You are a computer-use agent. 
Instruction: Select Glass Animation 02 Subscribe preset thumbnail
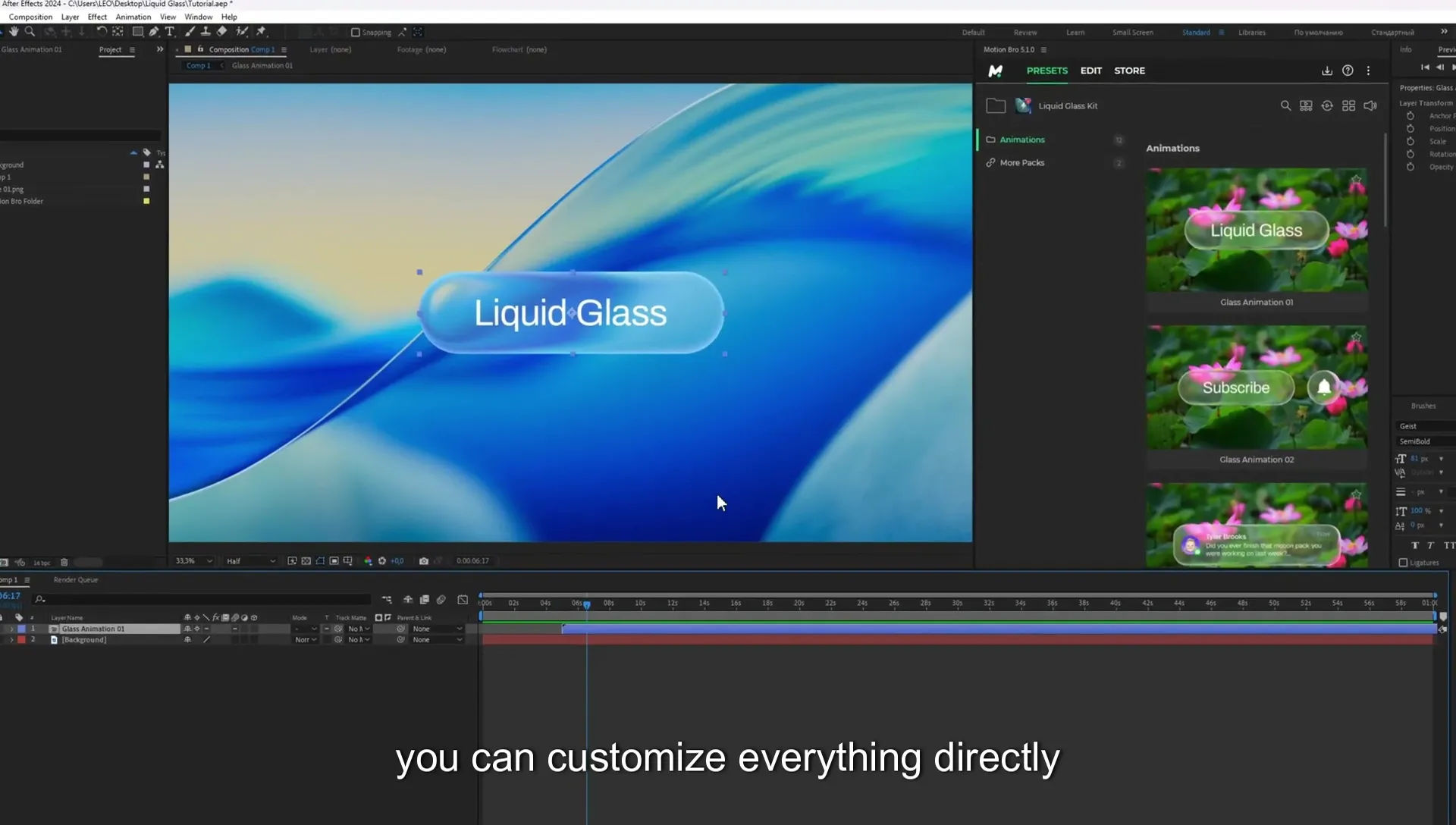point(1257,387)
